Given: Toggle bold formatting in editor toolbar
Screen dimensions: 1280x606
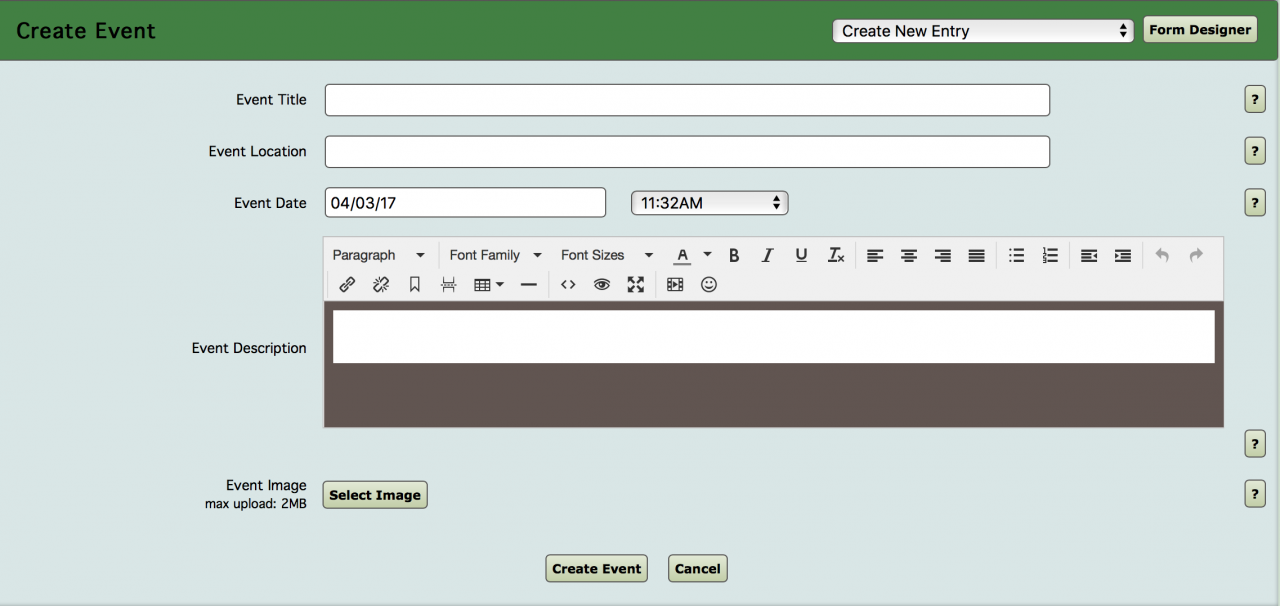Looking at the screenshot, I should point(734,255).
